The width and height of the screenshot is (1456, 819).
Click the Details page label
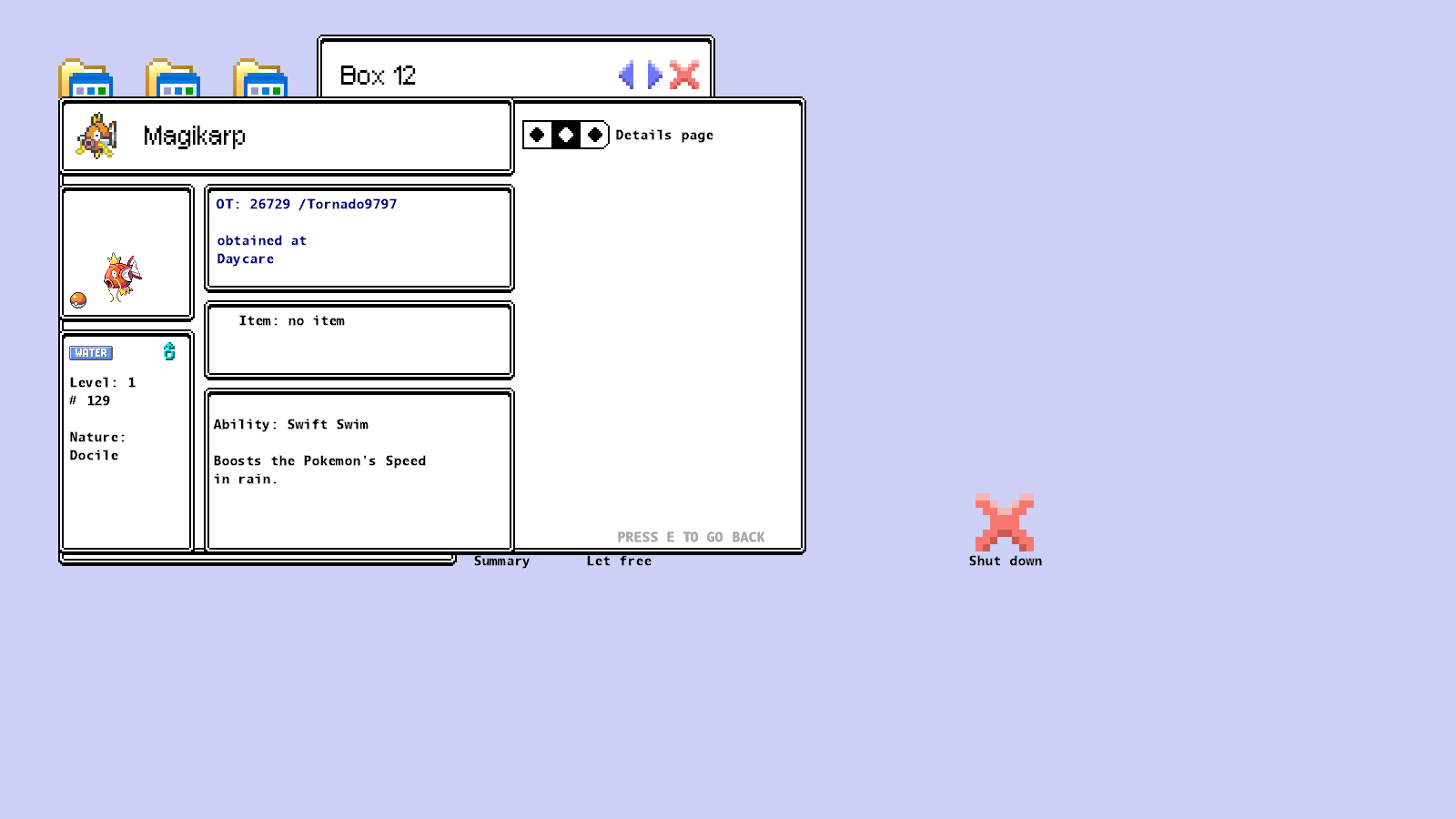[664, 135]
